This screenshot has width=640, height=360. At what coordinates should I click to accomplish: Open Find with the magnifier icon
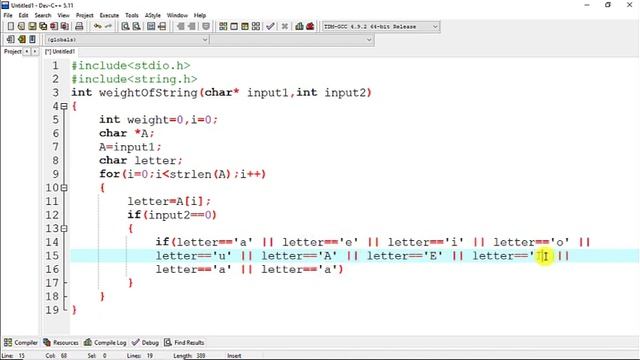pyautogui.click(x=126, y=27)
